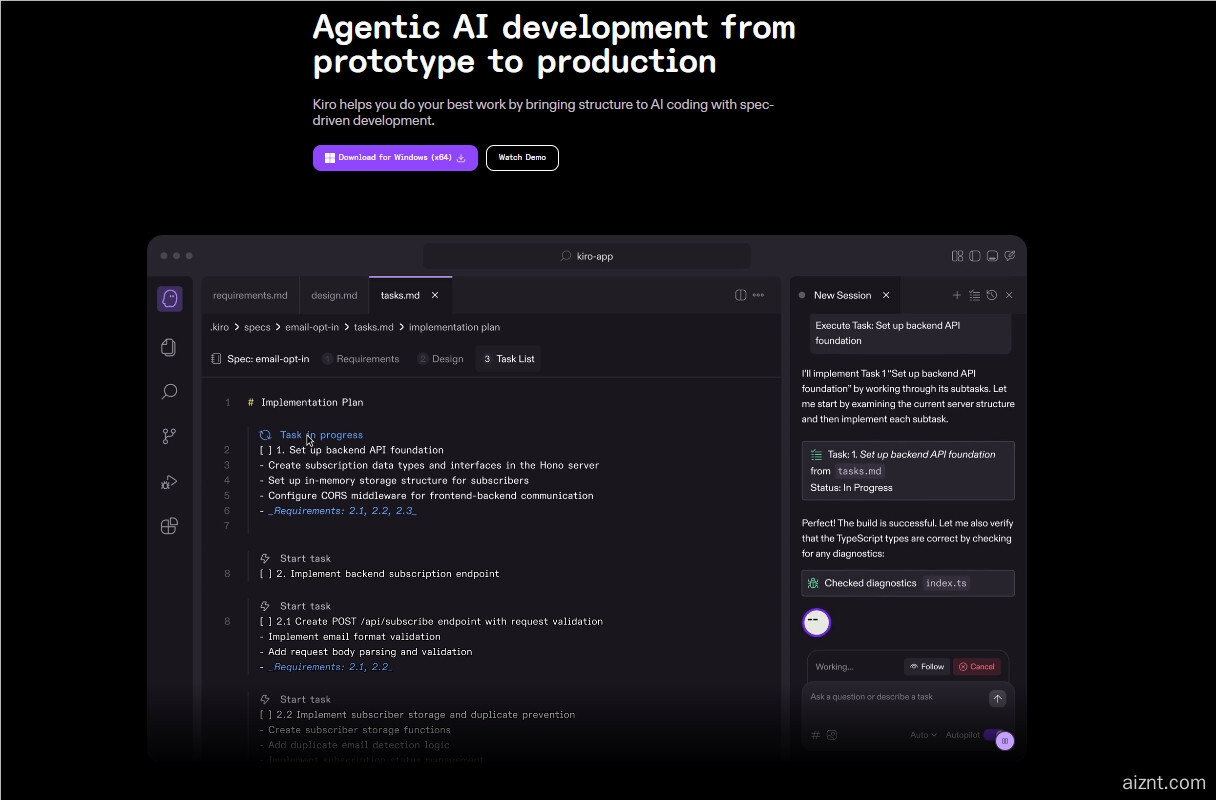Switch to the design.md tab
Viewport: 1216px width, 800px height.
334,295
